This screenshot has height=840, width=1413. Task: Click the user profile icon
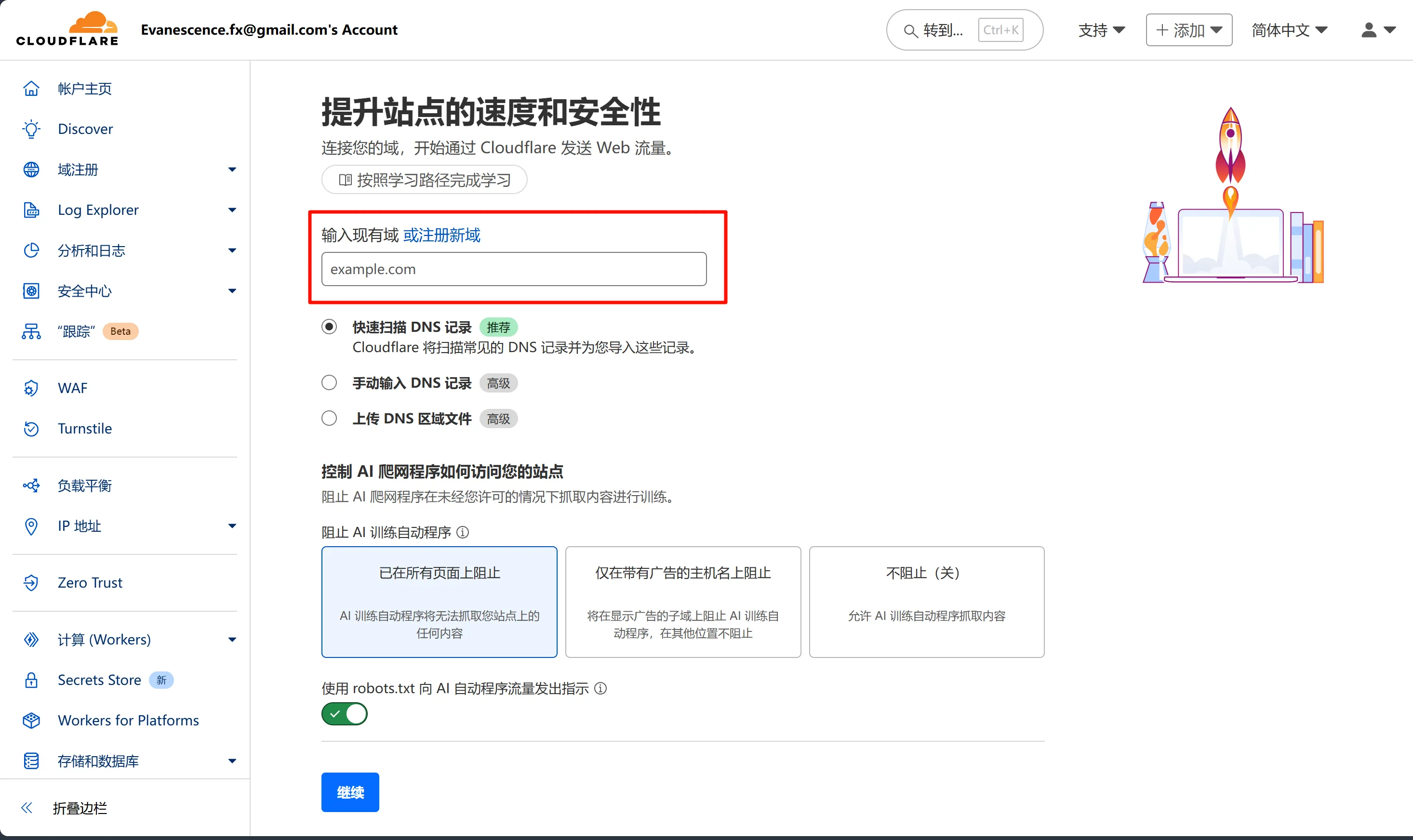tap(1369, 30)
